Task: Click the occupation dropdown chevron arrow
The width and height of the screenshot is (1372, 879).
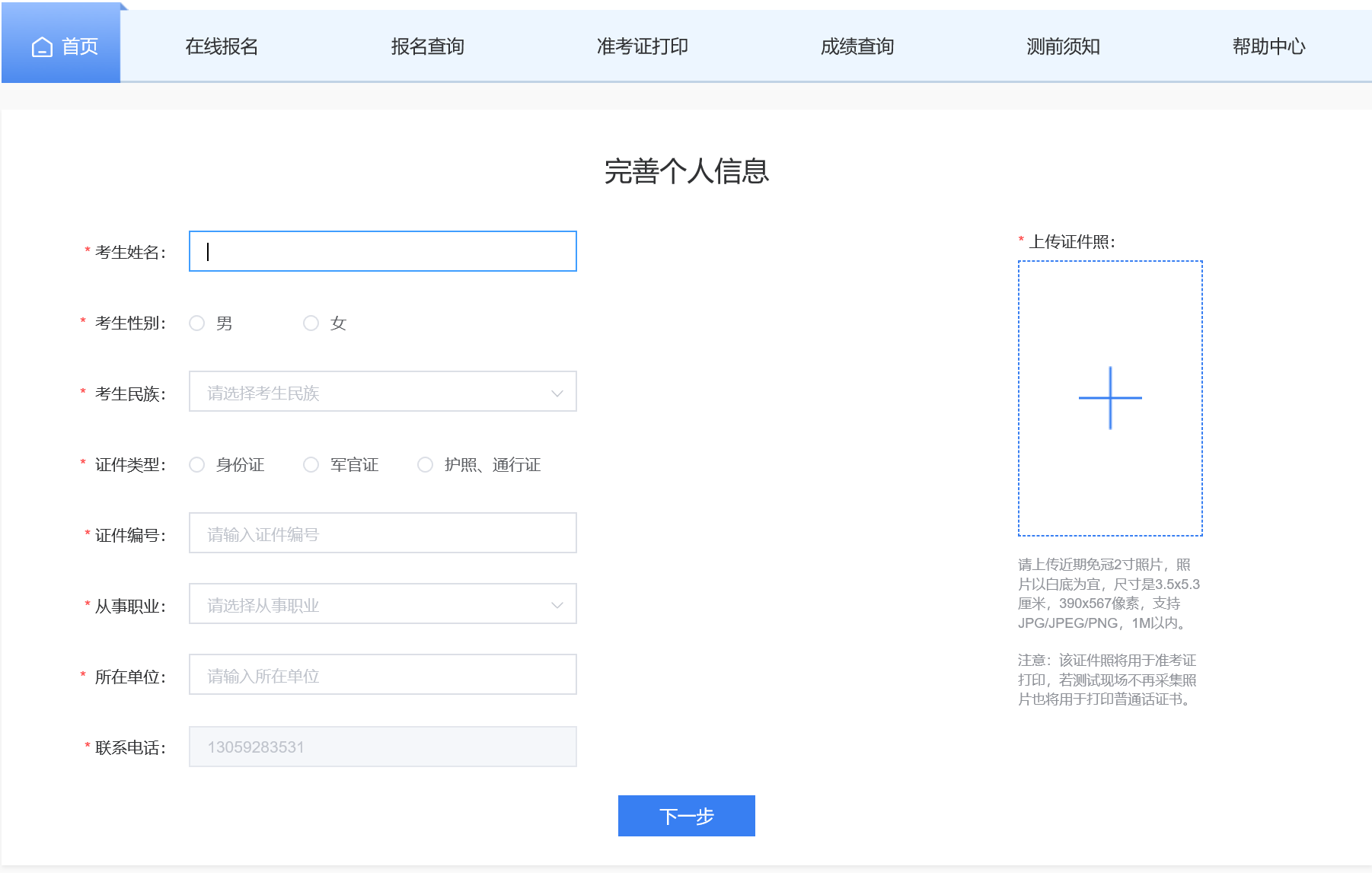Action: pos(557,605)
